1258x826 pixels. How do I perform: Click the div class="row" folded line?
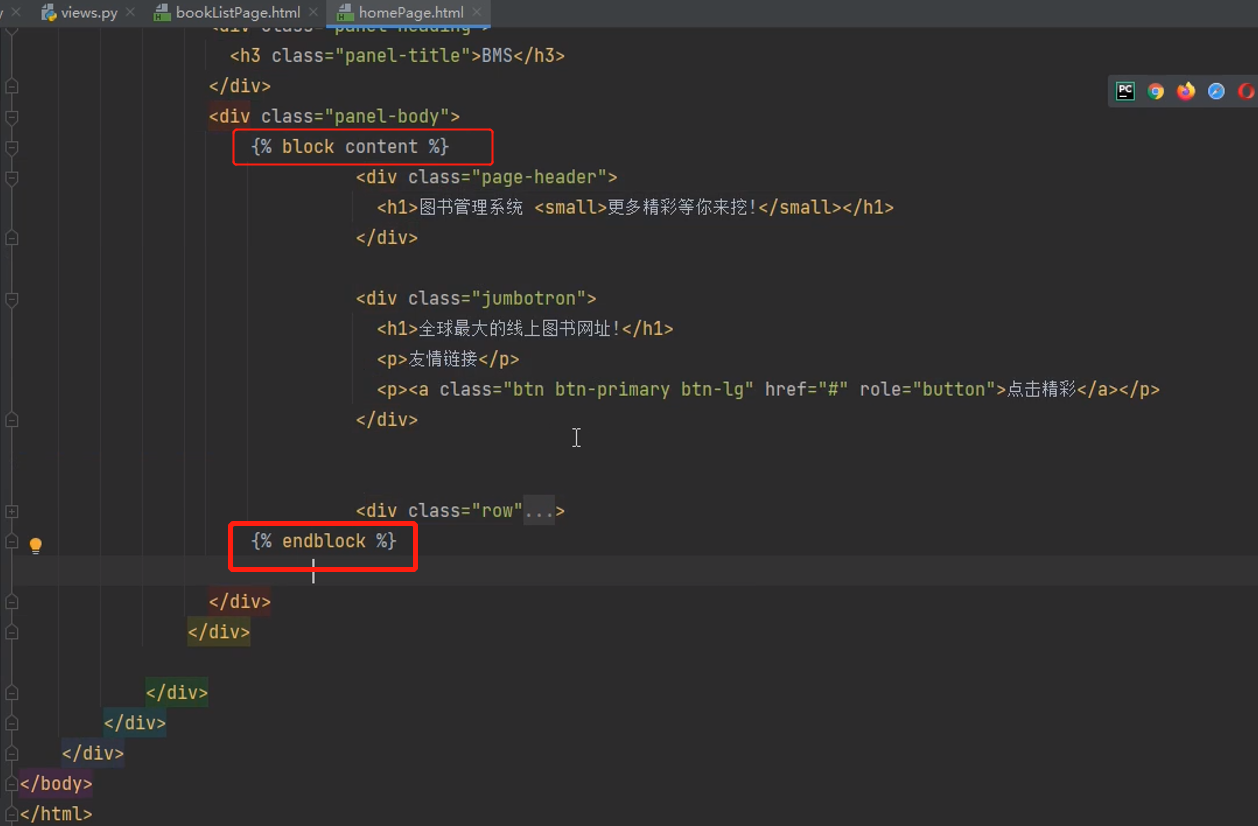coord(460,511)
